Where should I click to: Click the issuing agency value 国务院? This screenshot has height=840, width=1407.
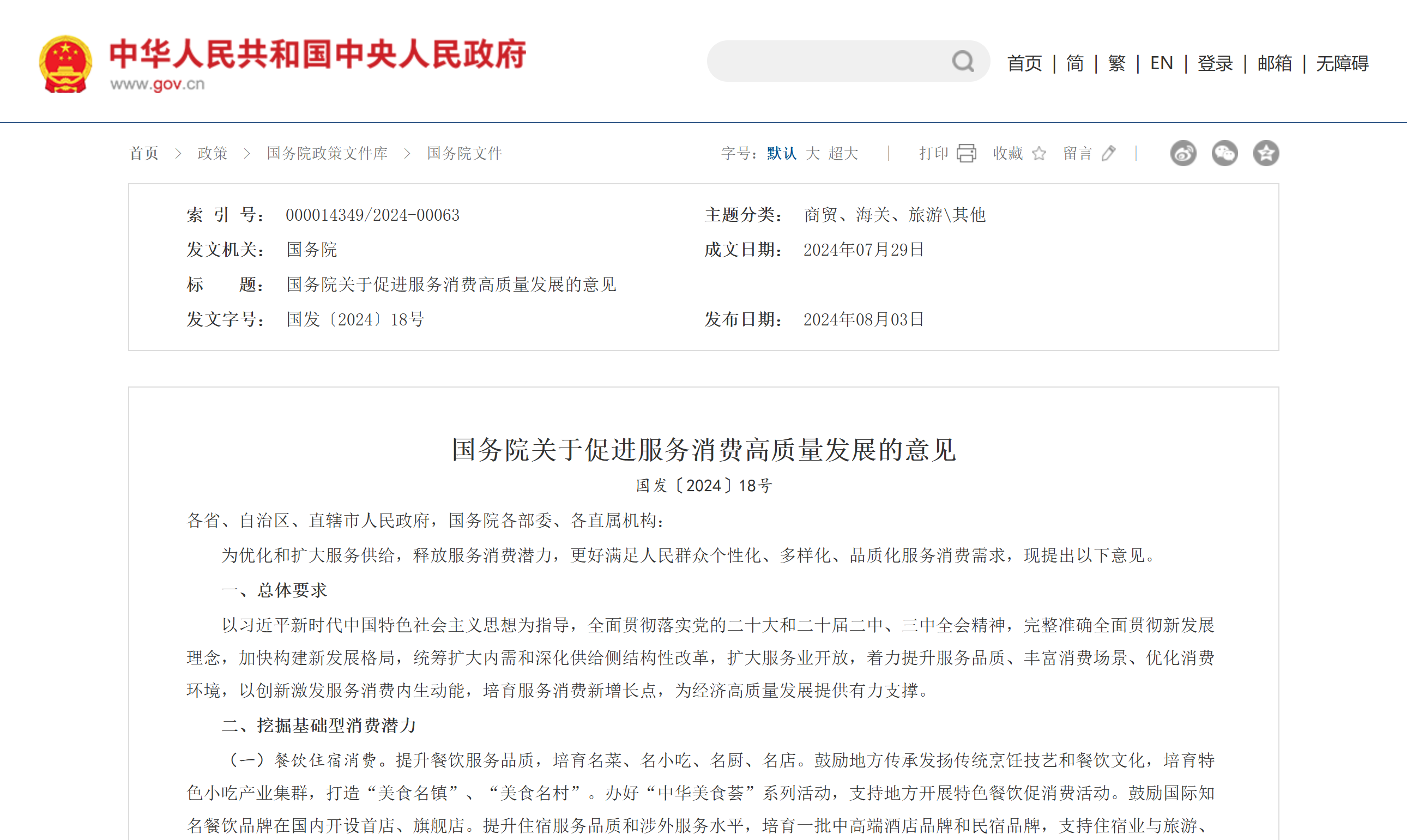[x=312, y=250]
